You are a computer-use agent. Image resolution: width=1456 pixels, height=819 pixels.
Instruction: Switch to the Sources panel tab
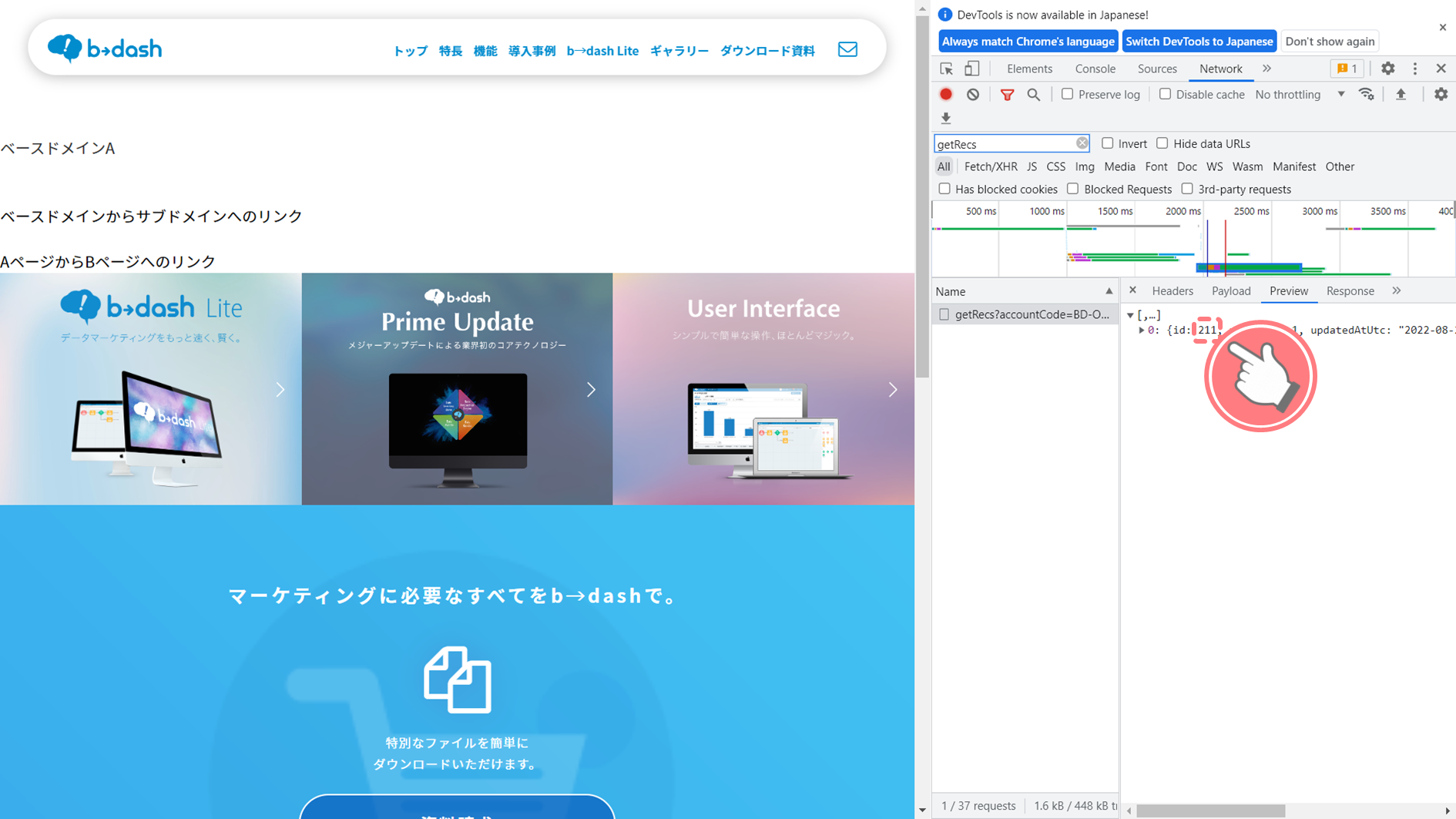click(1157, 69)
